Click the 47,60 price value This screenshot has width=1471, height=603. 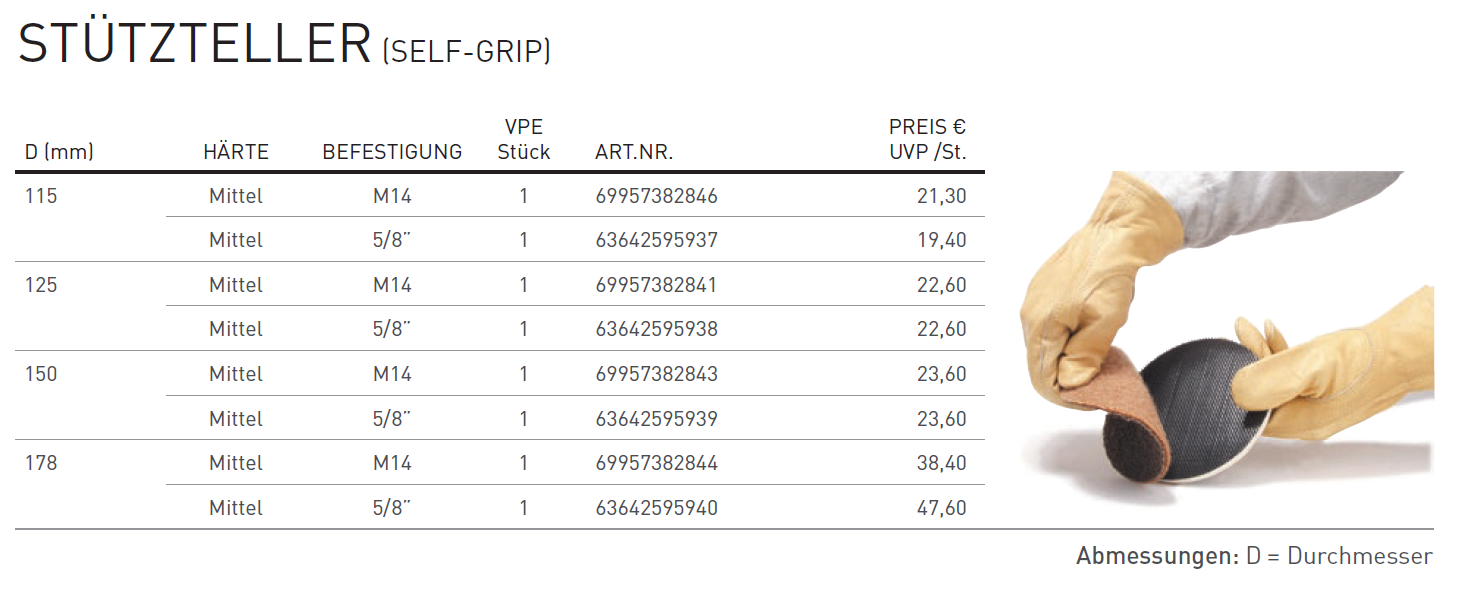pyautogui.click(x=942, y=508)
